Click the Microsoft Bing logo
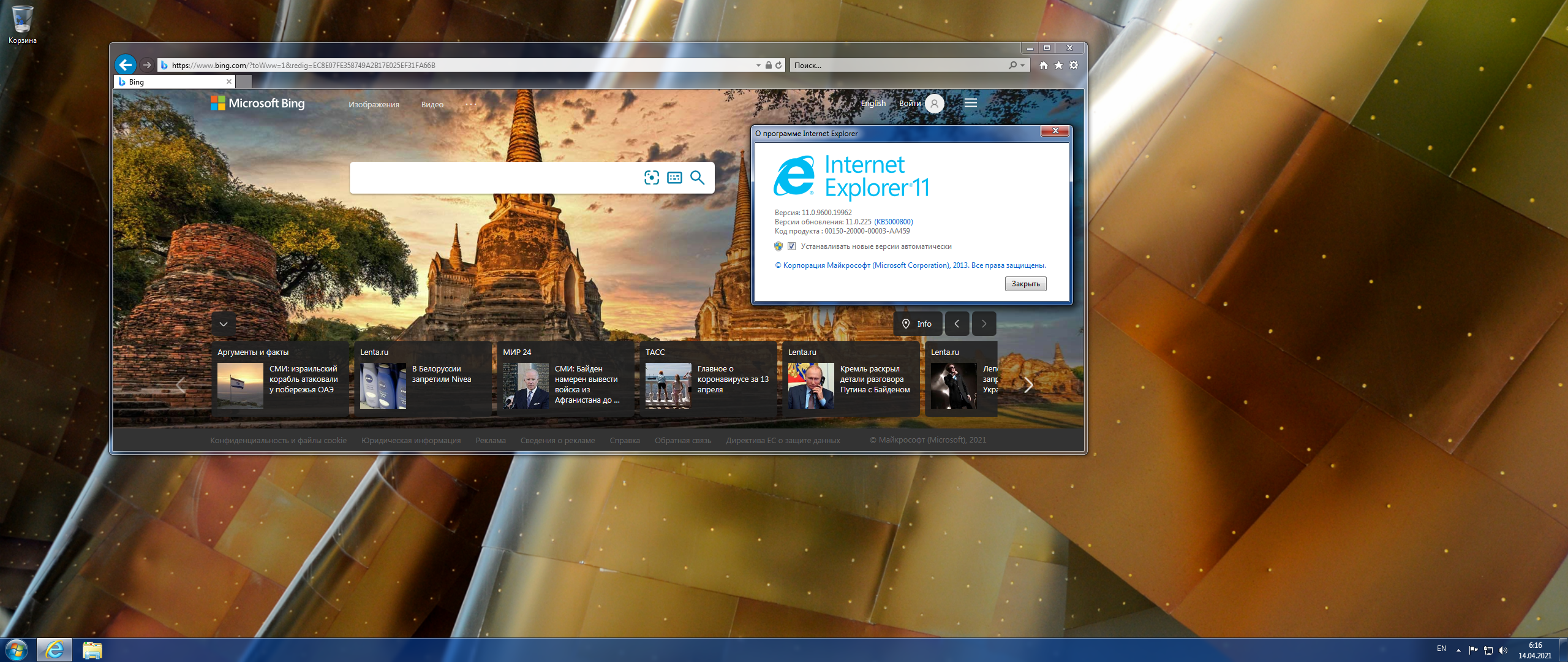The height and width of the screenshot is (662, 1568). click(257, 103)
